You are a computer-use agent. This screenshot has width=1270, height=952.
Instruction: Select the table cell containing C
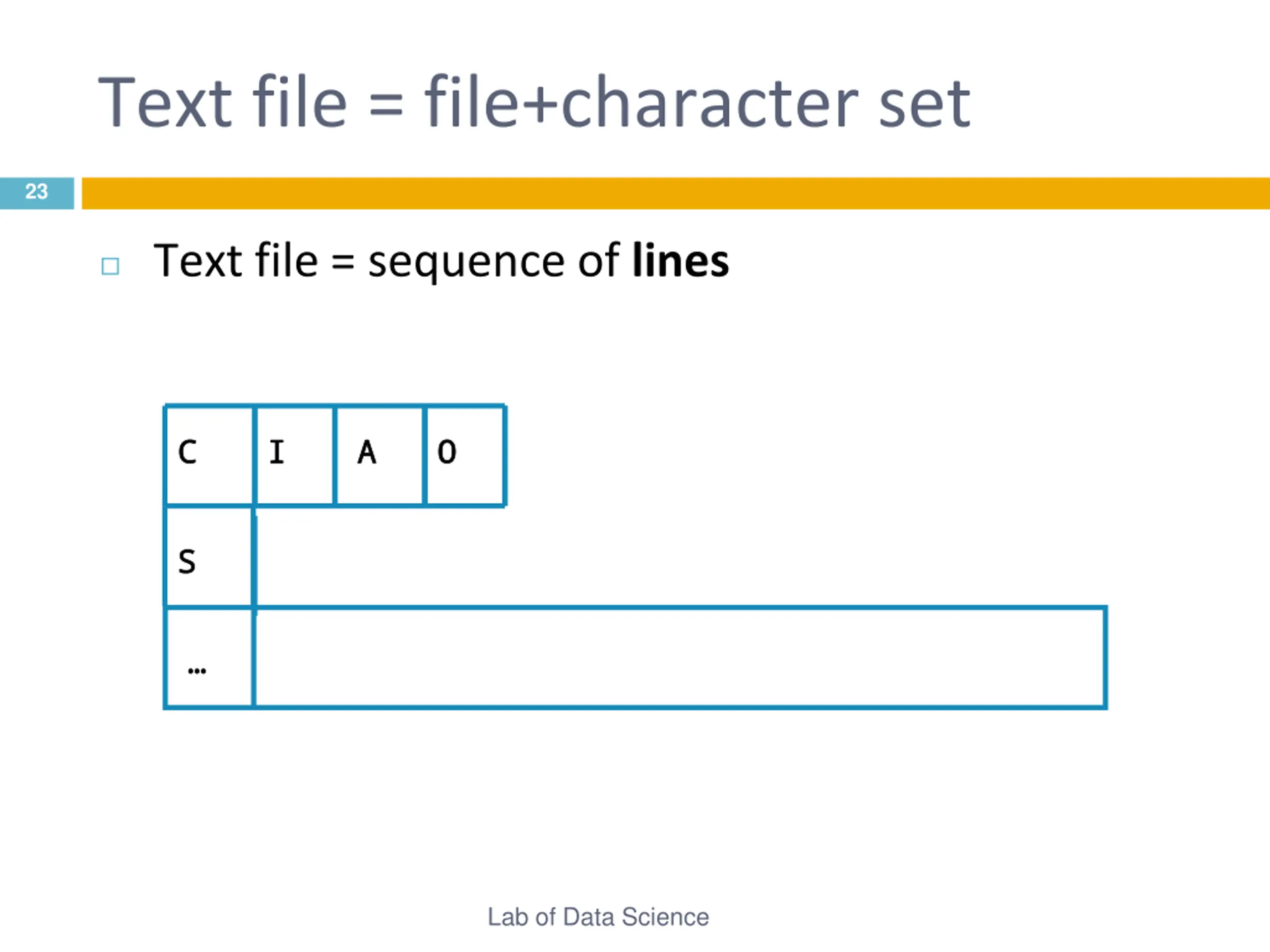click(x=209, y=456)
